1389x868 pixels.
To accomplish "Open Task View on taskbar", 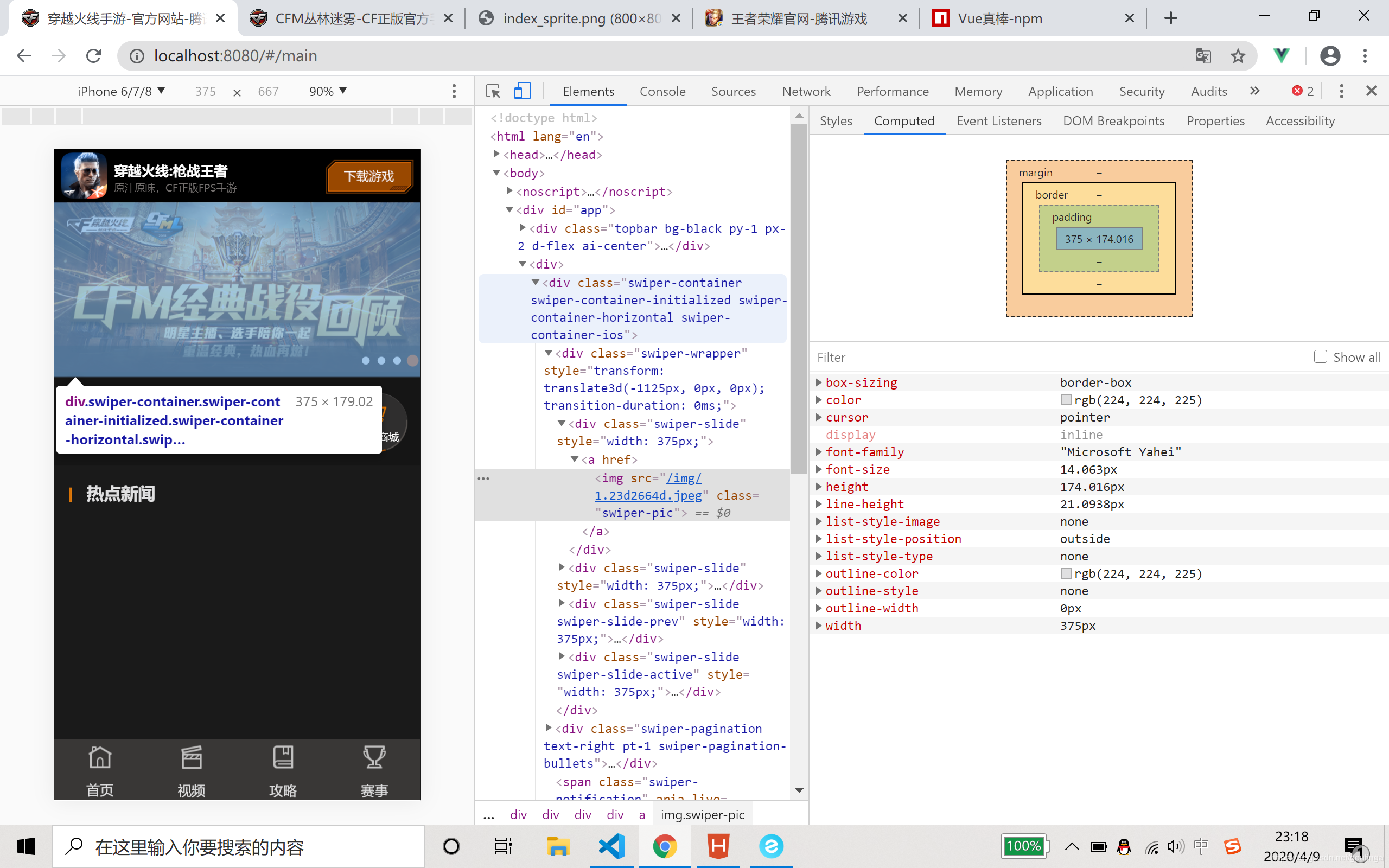I will (503, 846).
